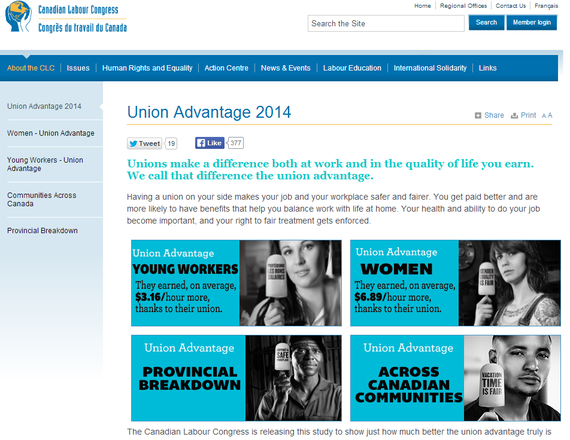Click the teal 'Unions make a difference' headline

click(330, 169)
